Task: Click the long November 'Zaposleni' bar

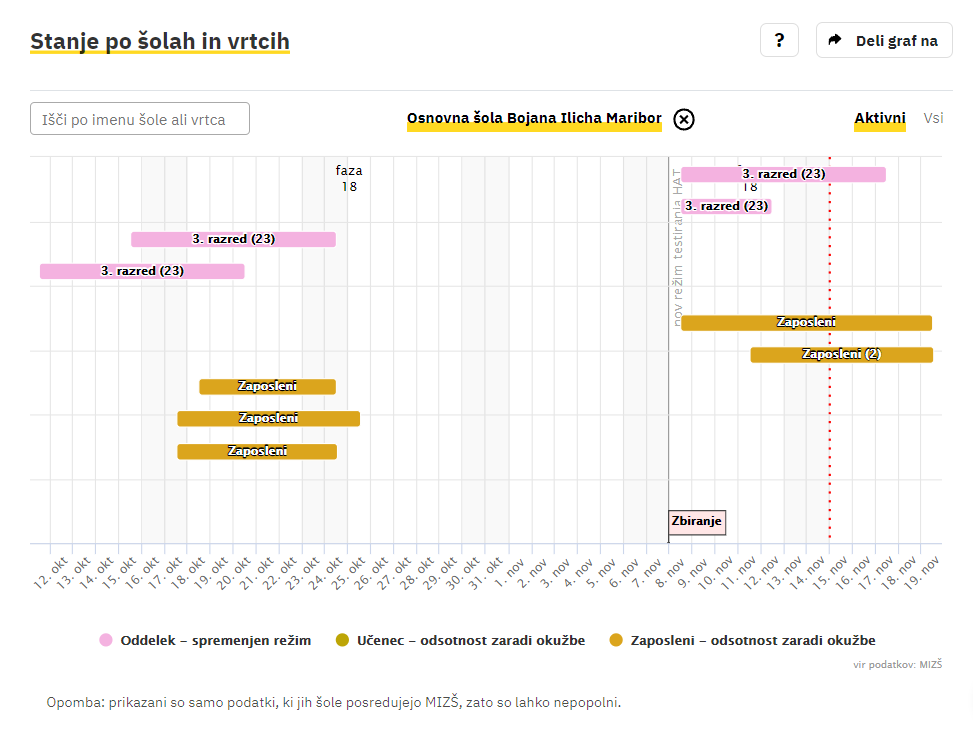Action: point(806,322)
